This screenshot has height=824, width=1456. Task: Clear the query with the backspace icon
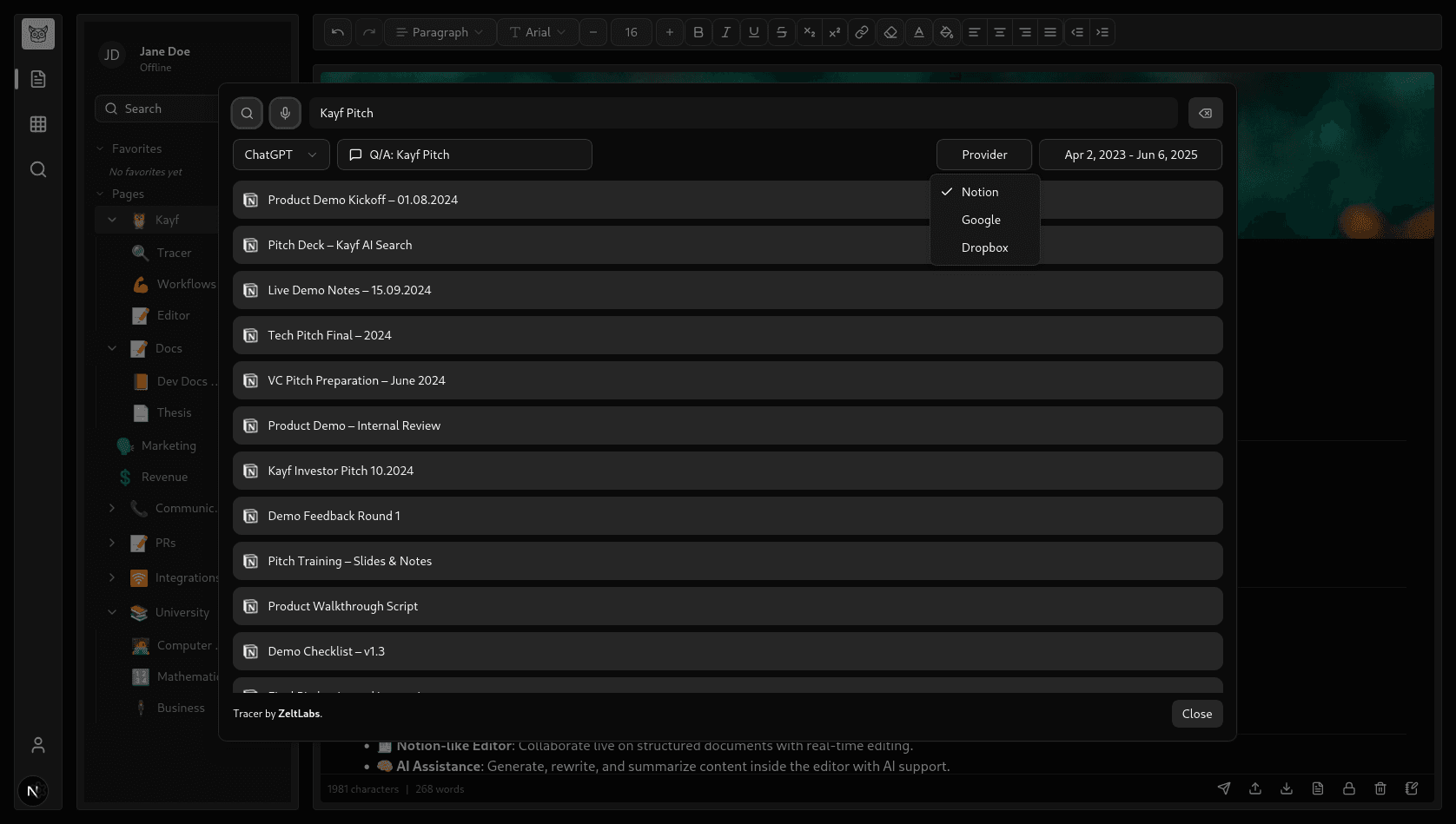click(x=1206, y=113)
